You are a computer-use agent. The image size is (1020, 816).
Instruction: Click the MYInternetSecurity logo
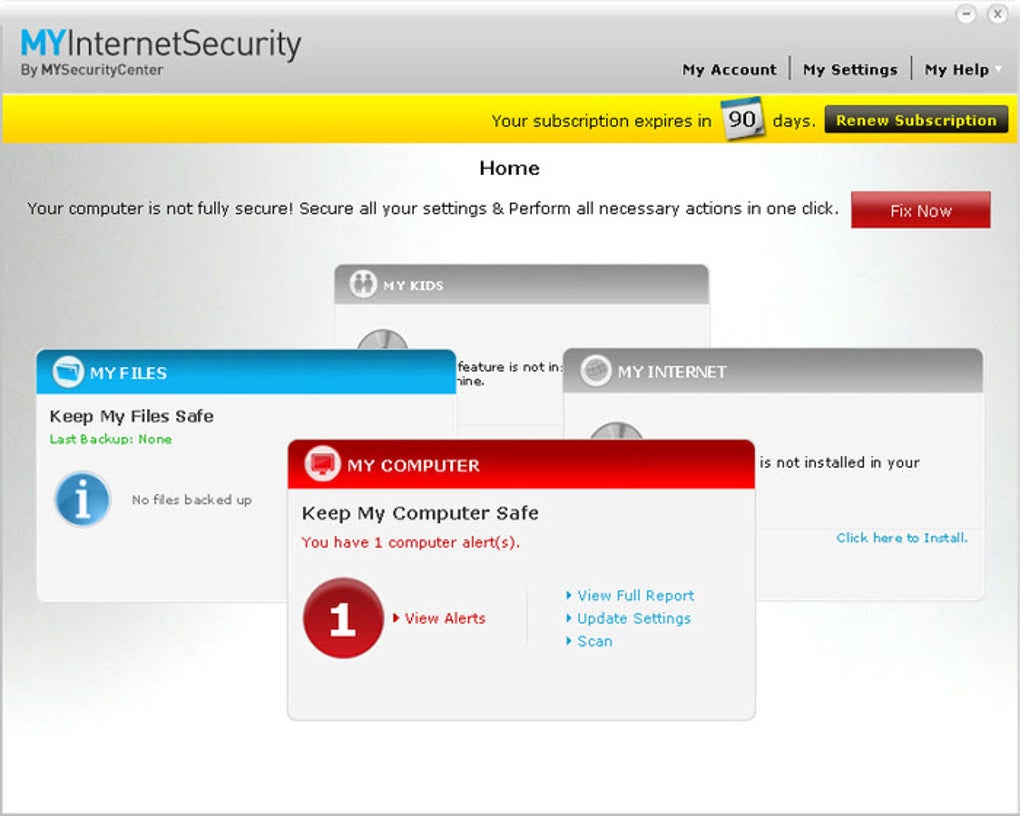tap(161, 52)
